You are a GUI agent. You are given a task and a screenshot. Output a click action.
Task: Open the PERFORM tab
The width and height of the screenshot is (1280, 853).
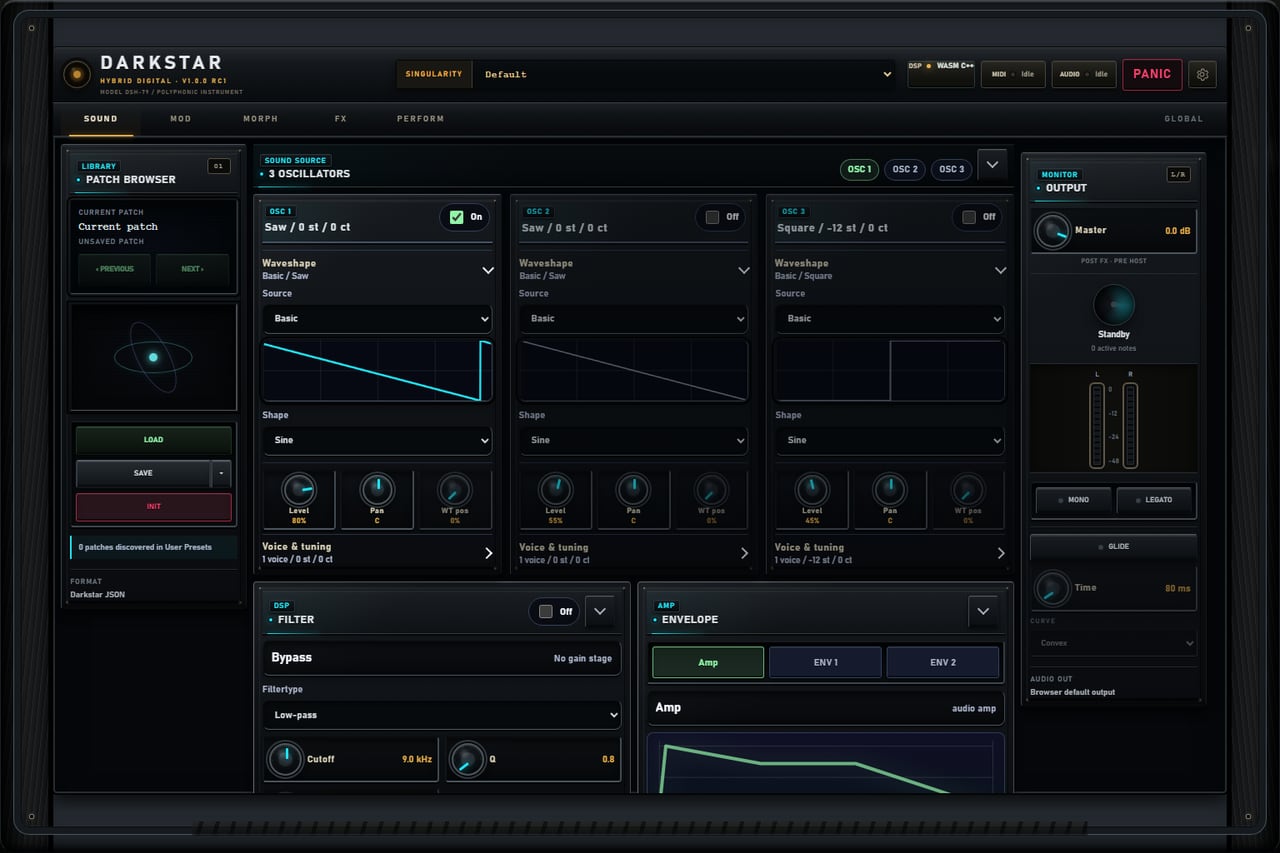click(420, 119)
